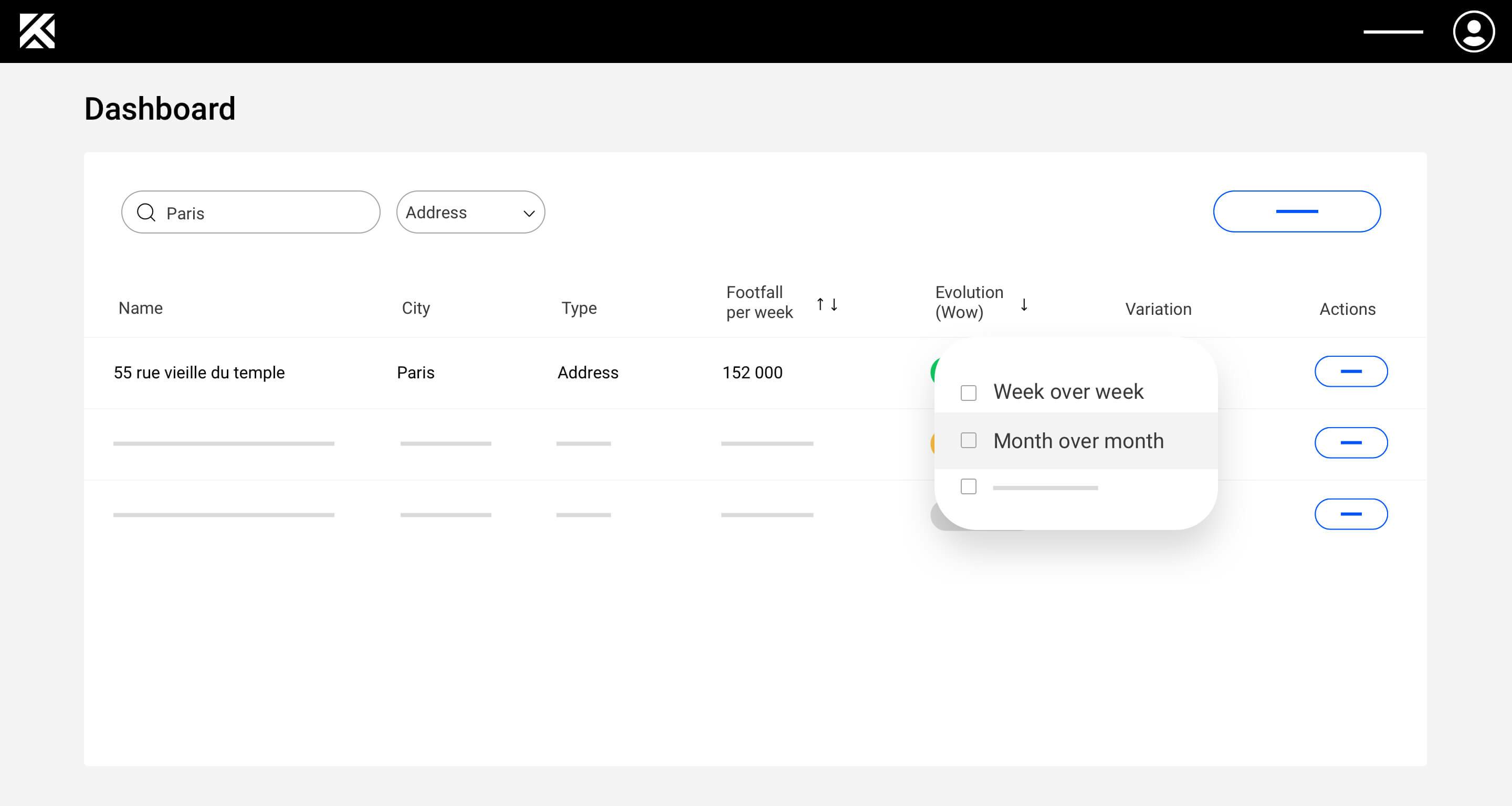The image size is (1512, 806).
Task: Click the Actions column header
Action: pyautogui.click(x=1347, y=309)
